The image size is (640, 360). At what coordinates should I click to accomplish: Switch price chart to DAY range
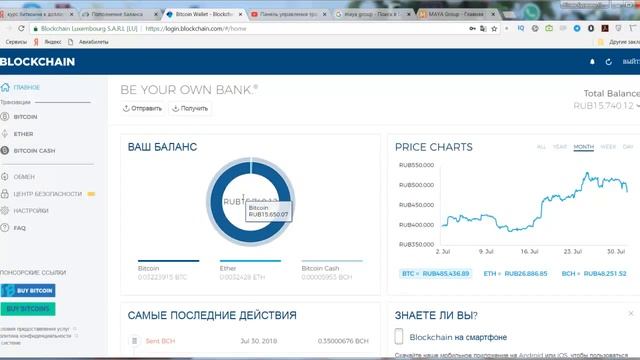click(x=628, y=147)
